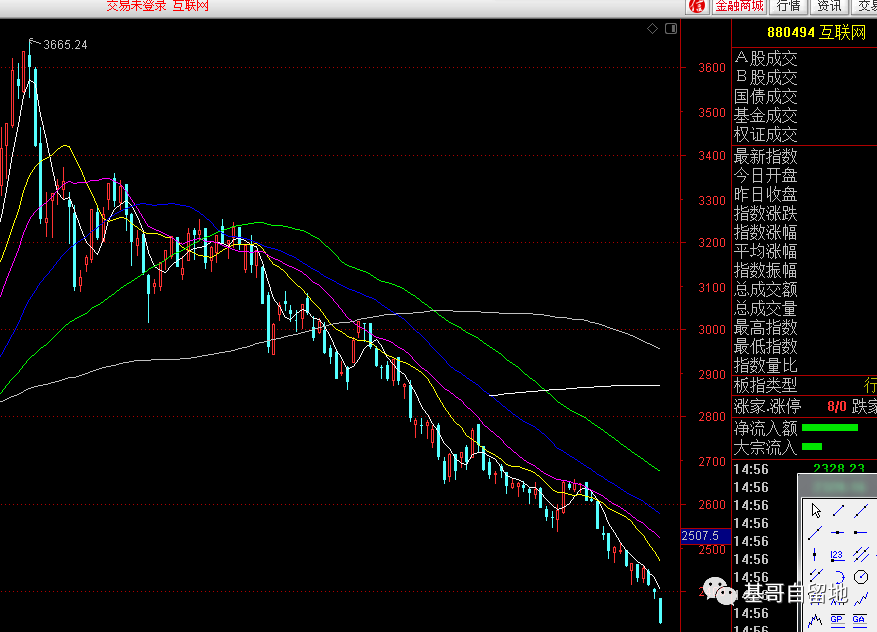Image resolution: width=877 pixels, height=632 pixels.
Task: Click the 最高指数 label
Action: coord(766,327)
